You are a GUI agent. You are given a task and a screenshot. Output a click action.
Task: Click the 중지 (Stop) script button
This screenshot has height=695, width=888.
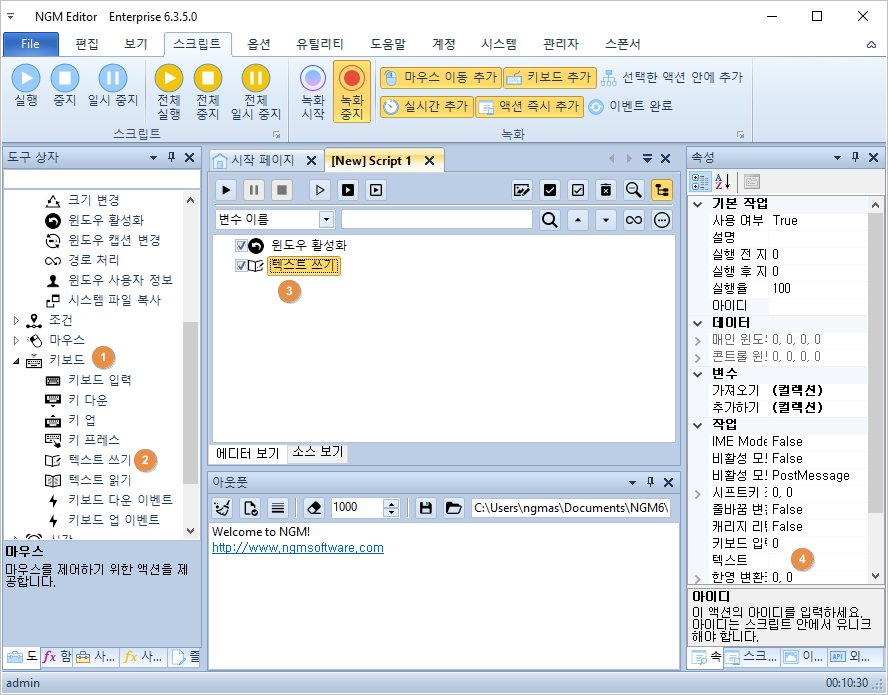click(65, 86)
